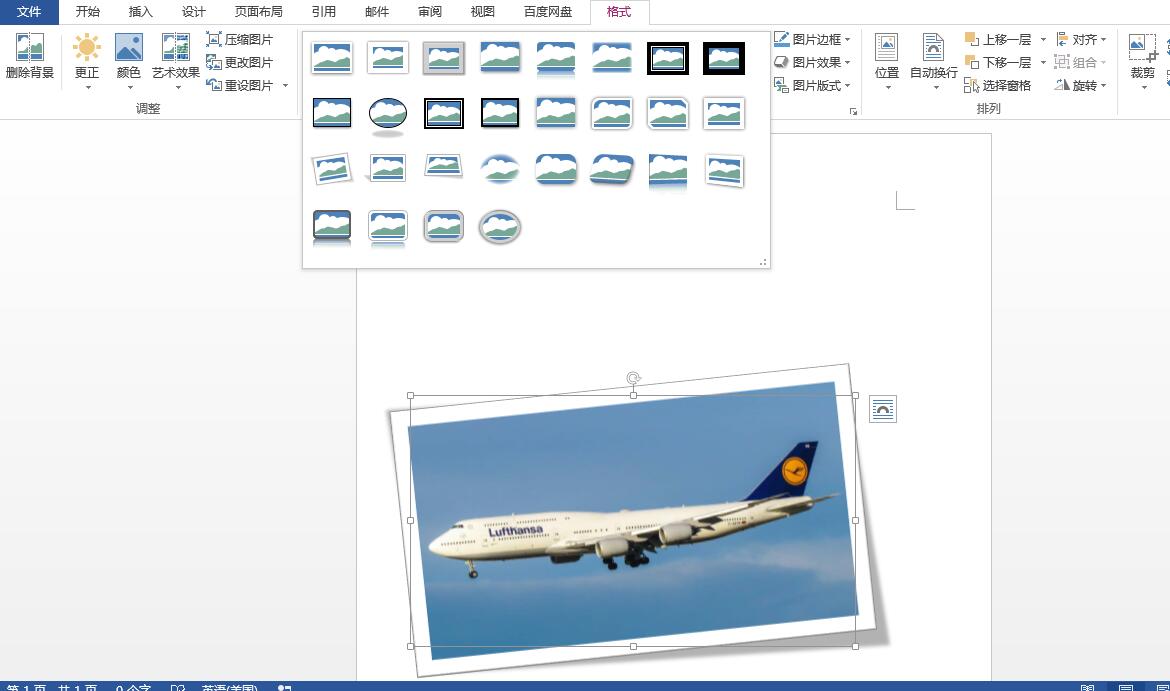
Task: Open picture format dialog launcher
Action: point(853,111)
